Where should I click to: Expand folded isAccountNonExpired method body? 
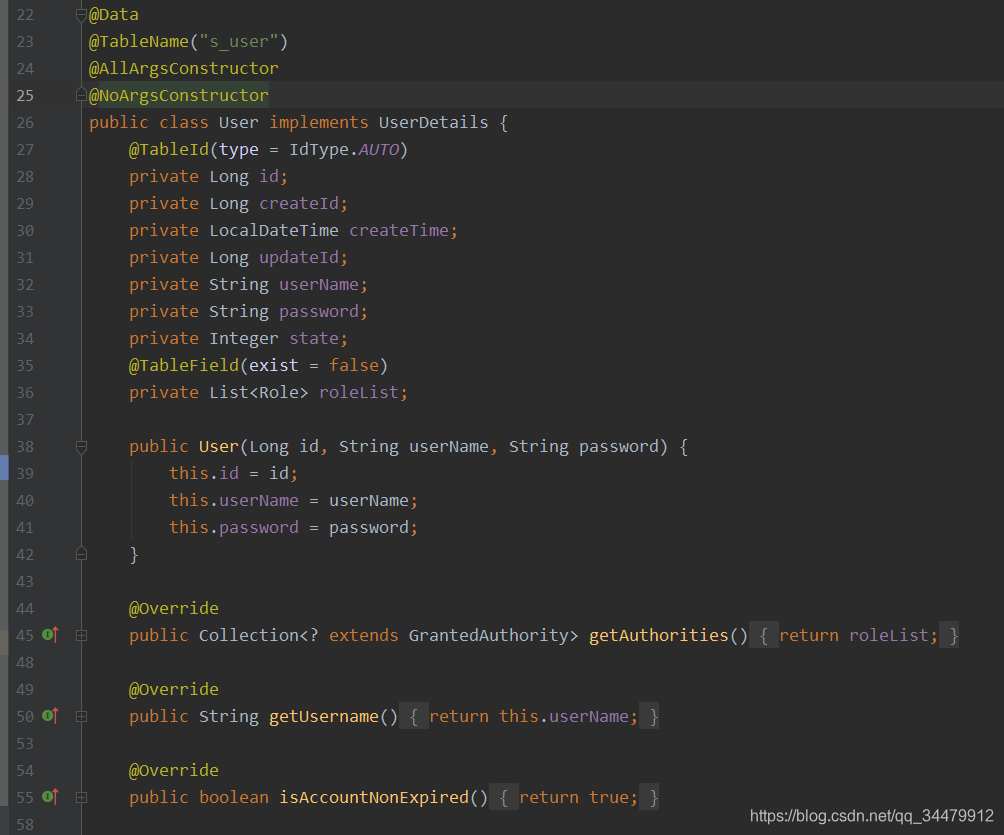(81, 797)
